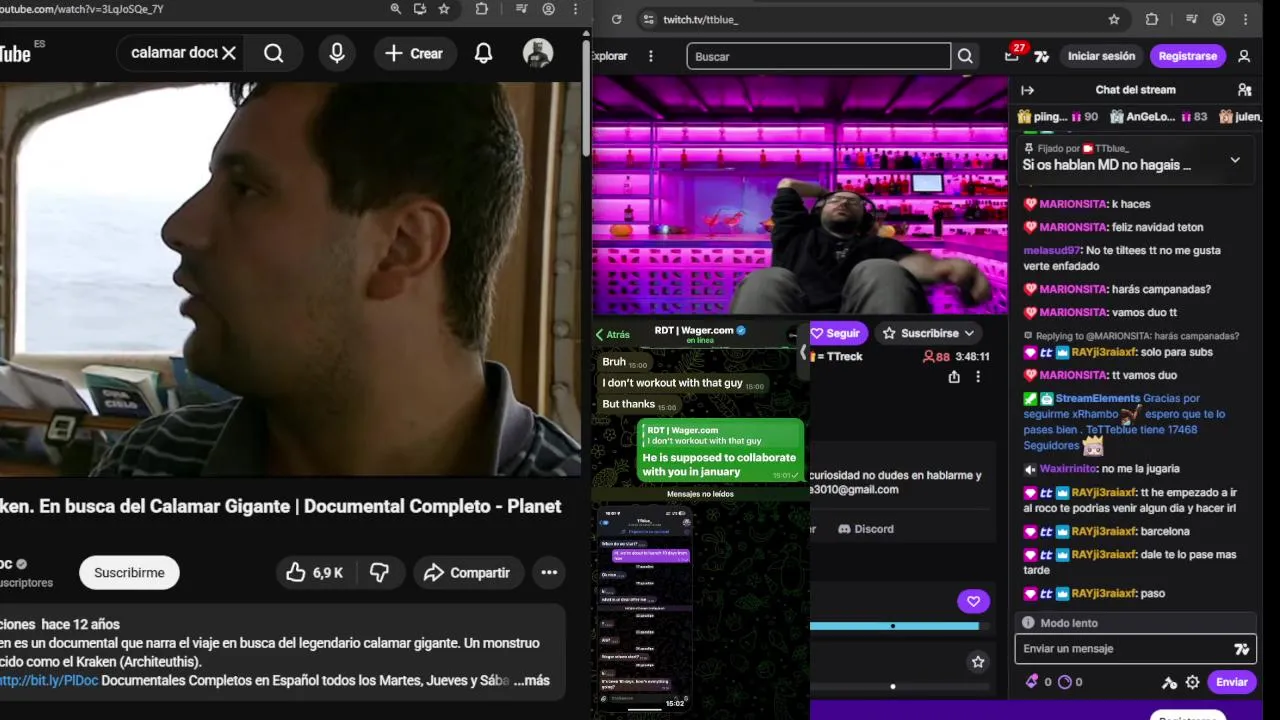
Task: Open 7TV emote picker in chat input
Action: click(1242, 649)
